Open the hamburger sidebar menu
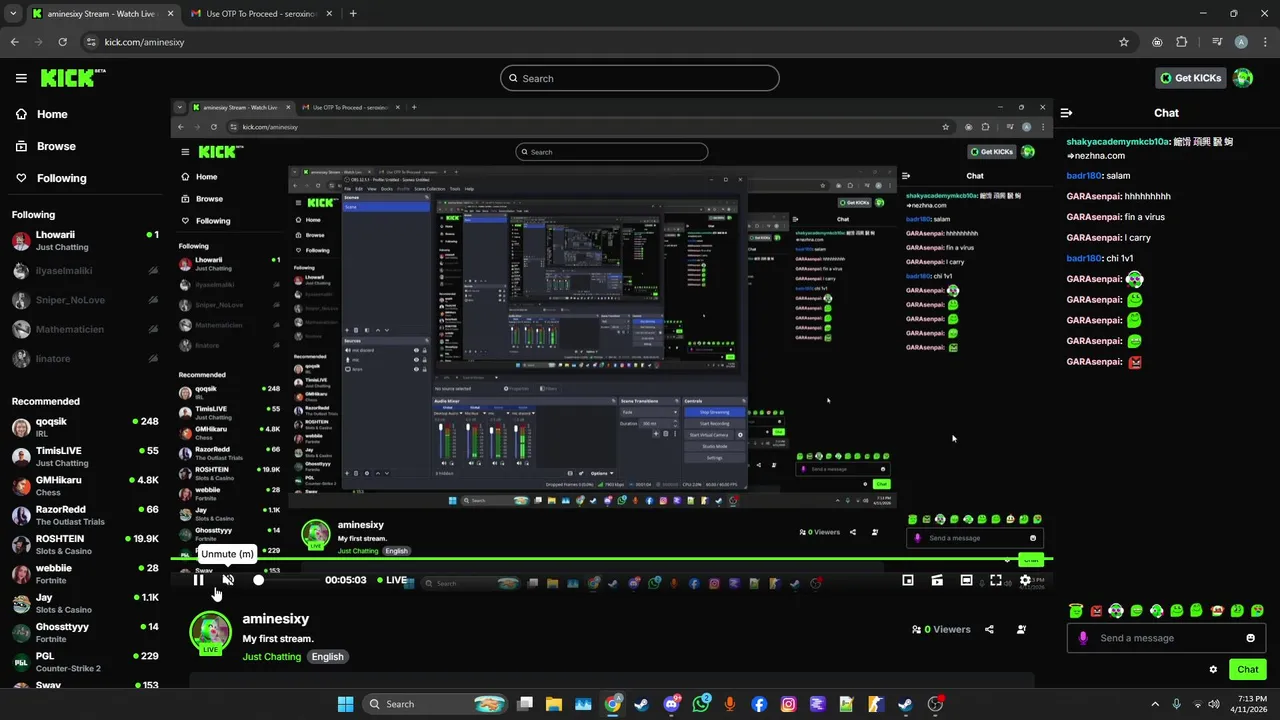The height and width of the screenshot is (720, 1280). click(x=21, y=78)
